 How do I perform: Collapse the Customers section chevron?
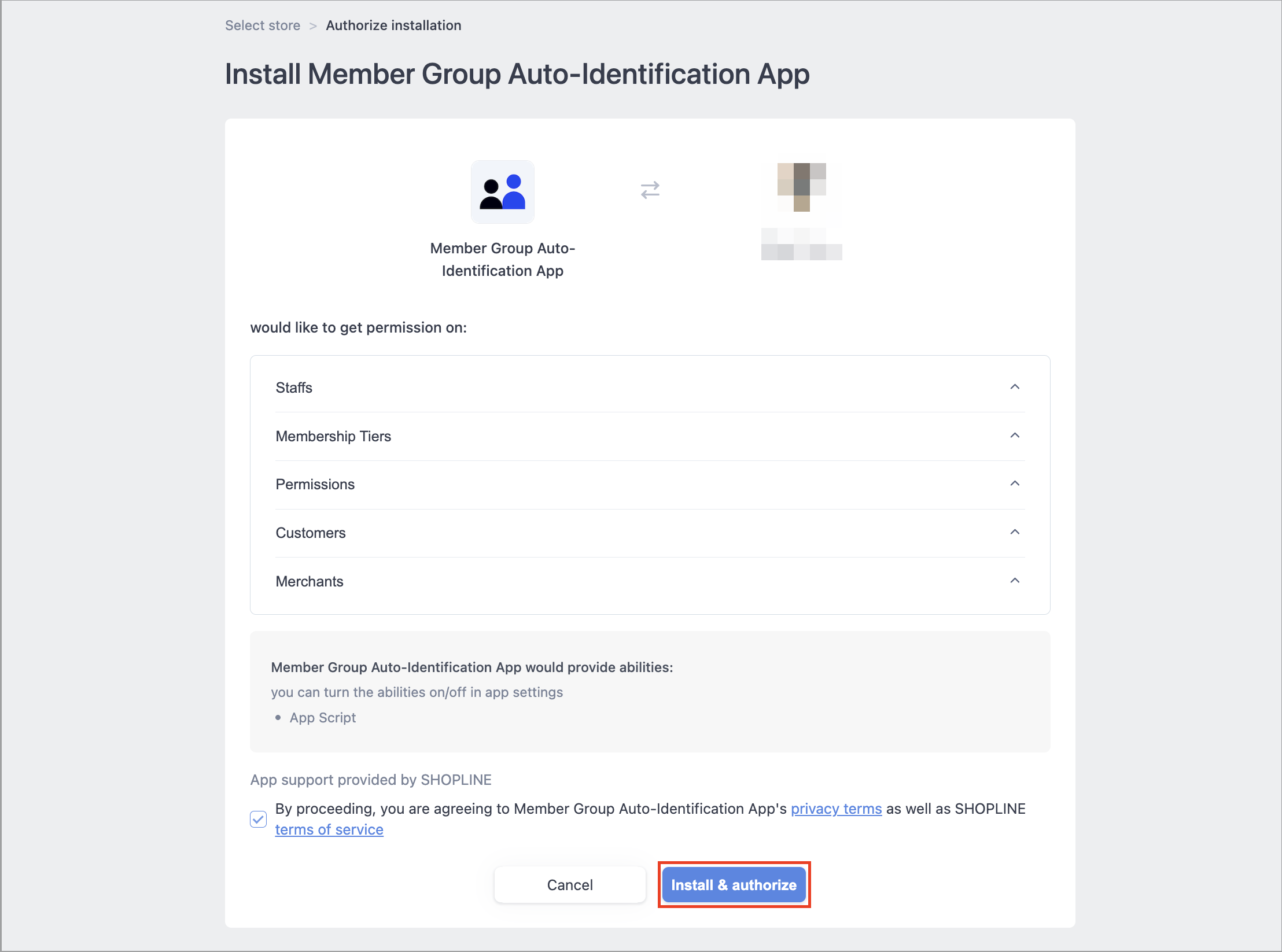point(1015,532)
